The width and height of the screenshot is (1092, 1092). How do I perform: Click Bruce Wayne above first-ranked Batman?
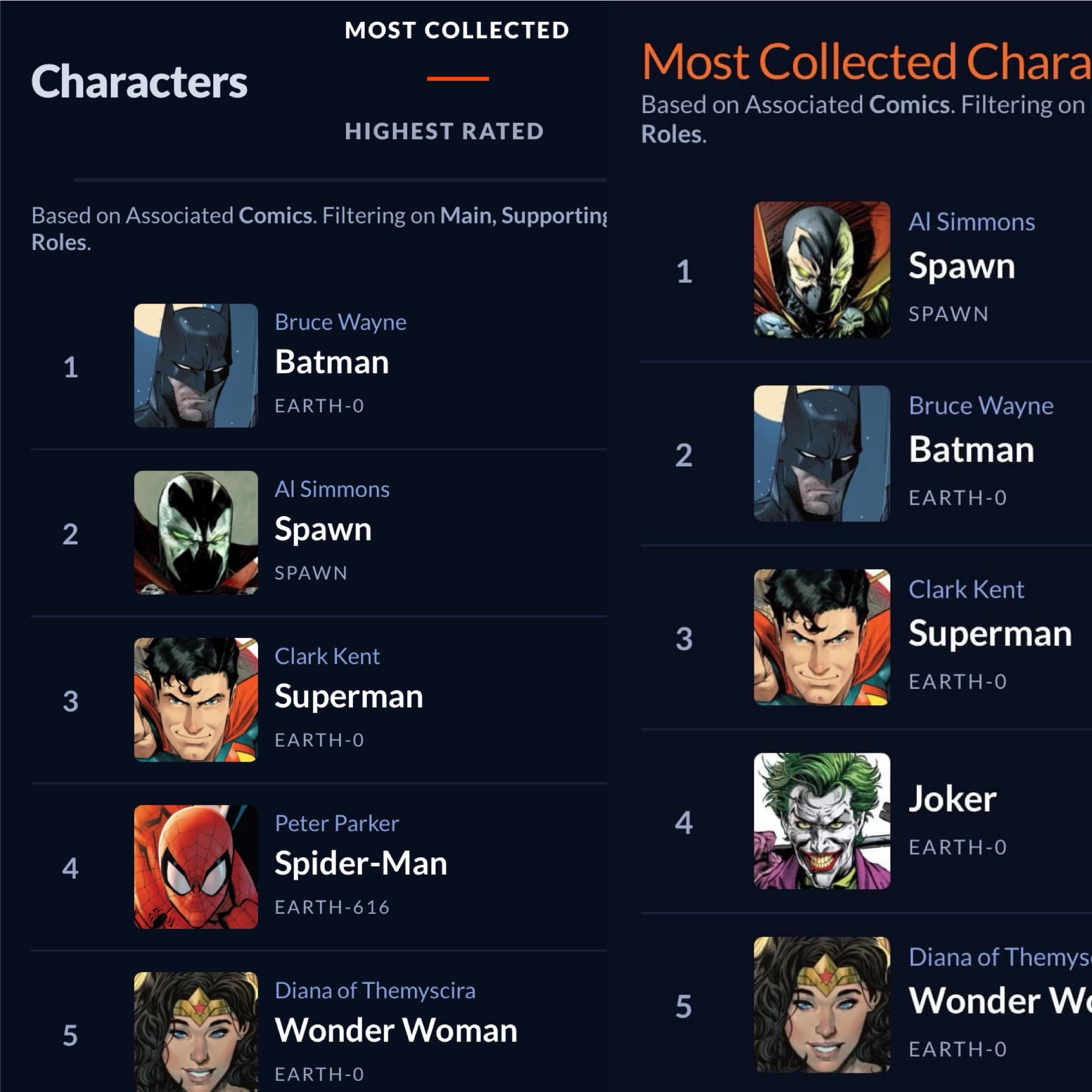pos(340,322)
